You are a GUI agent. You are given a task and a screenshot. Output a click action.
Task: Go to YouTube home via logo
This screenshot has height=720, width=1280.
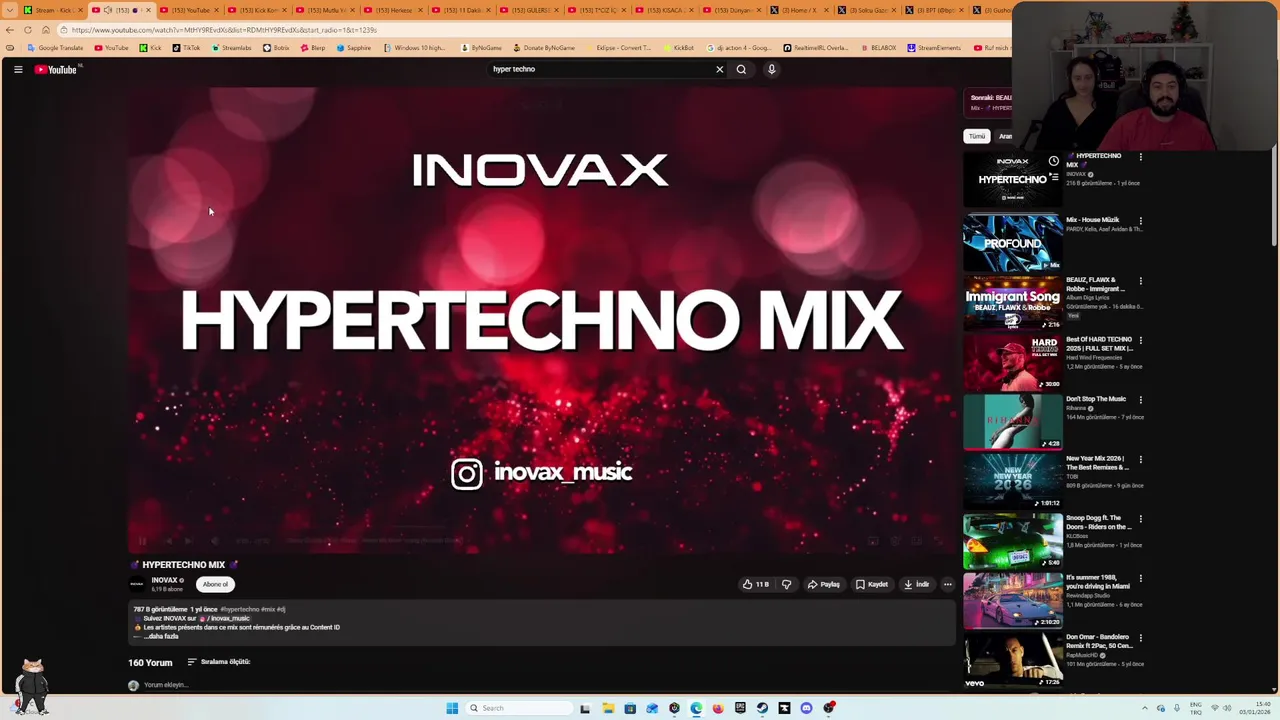(56, 69)
